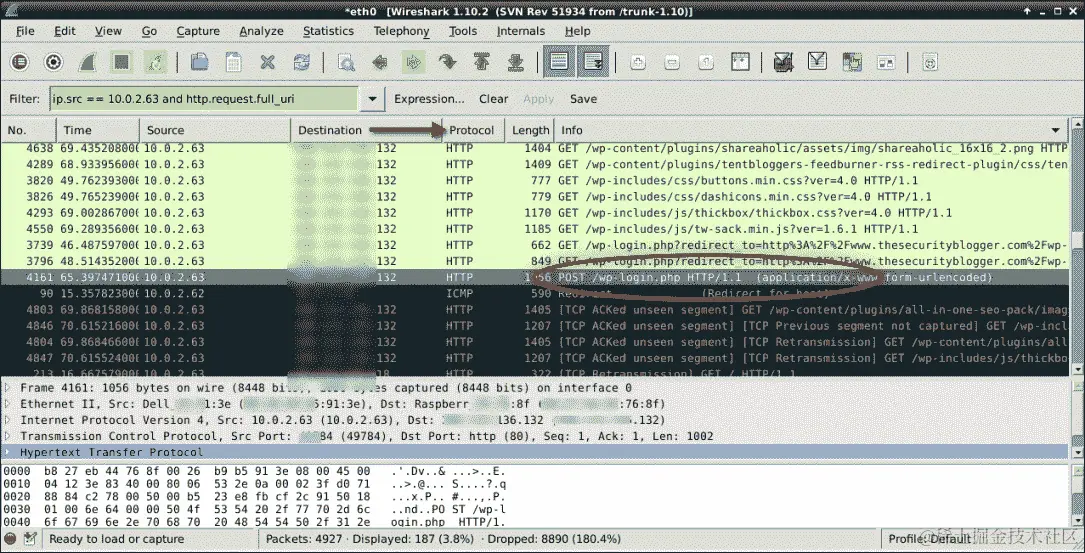Go to packet number icon

tap(448, 62)
